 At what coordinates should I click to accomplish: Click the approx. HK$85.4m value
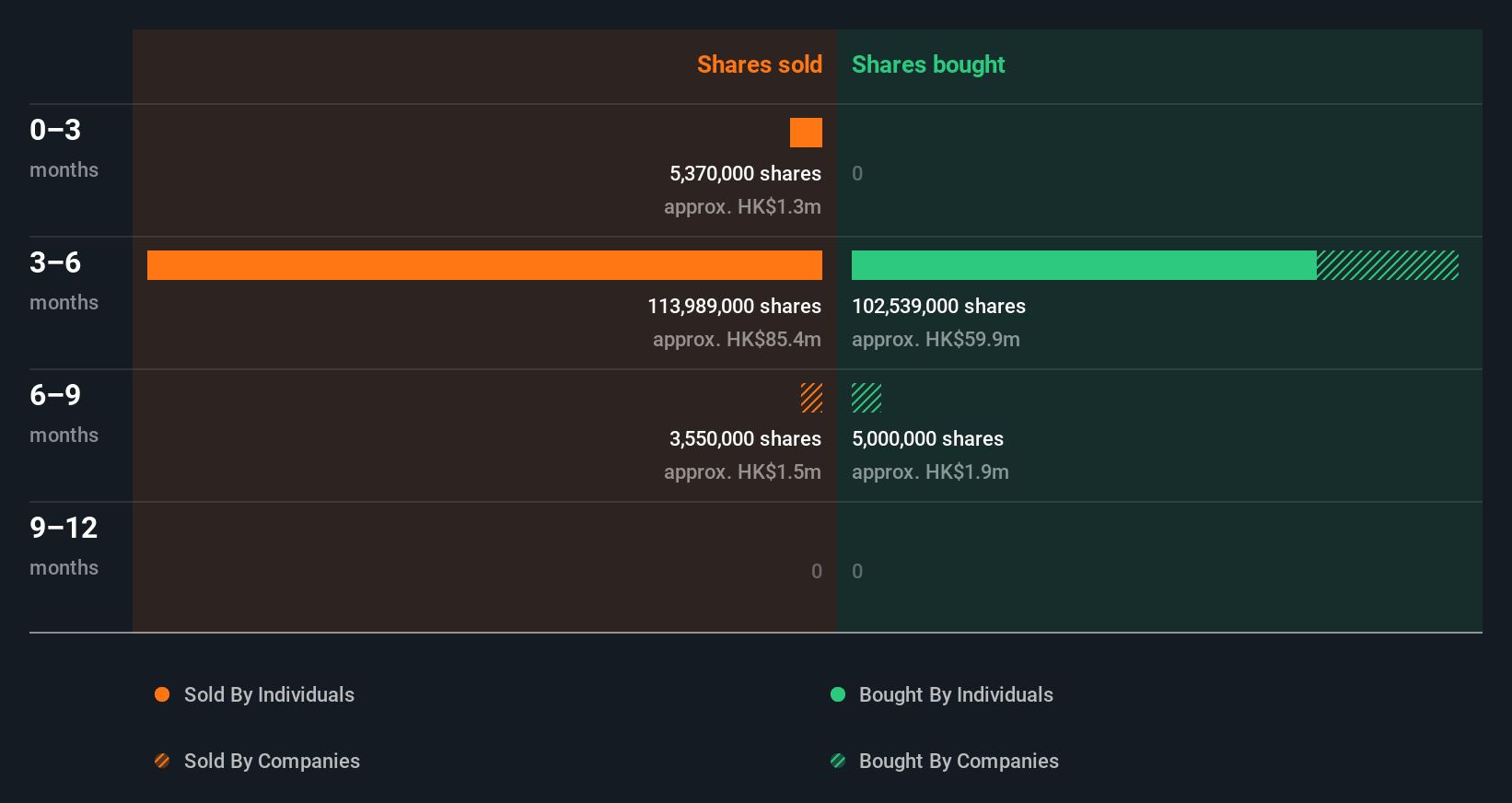[x=737, y=339]
